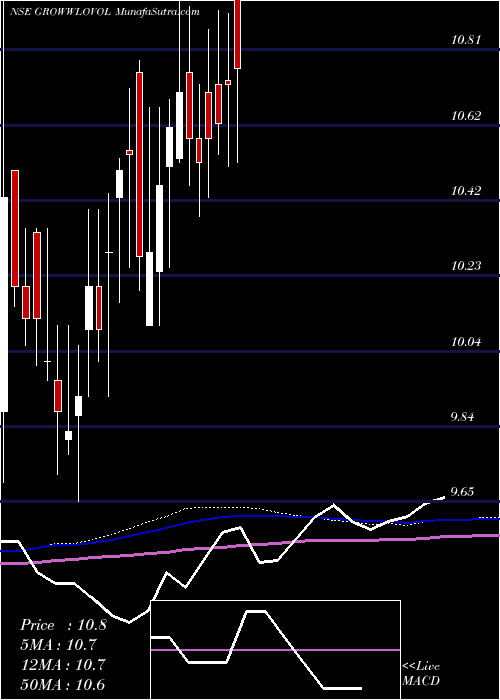Click the Price : 10.8 readout
The height and width of the screenshot is (700, 500).
click(63, 625)
